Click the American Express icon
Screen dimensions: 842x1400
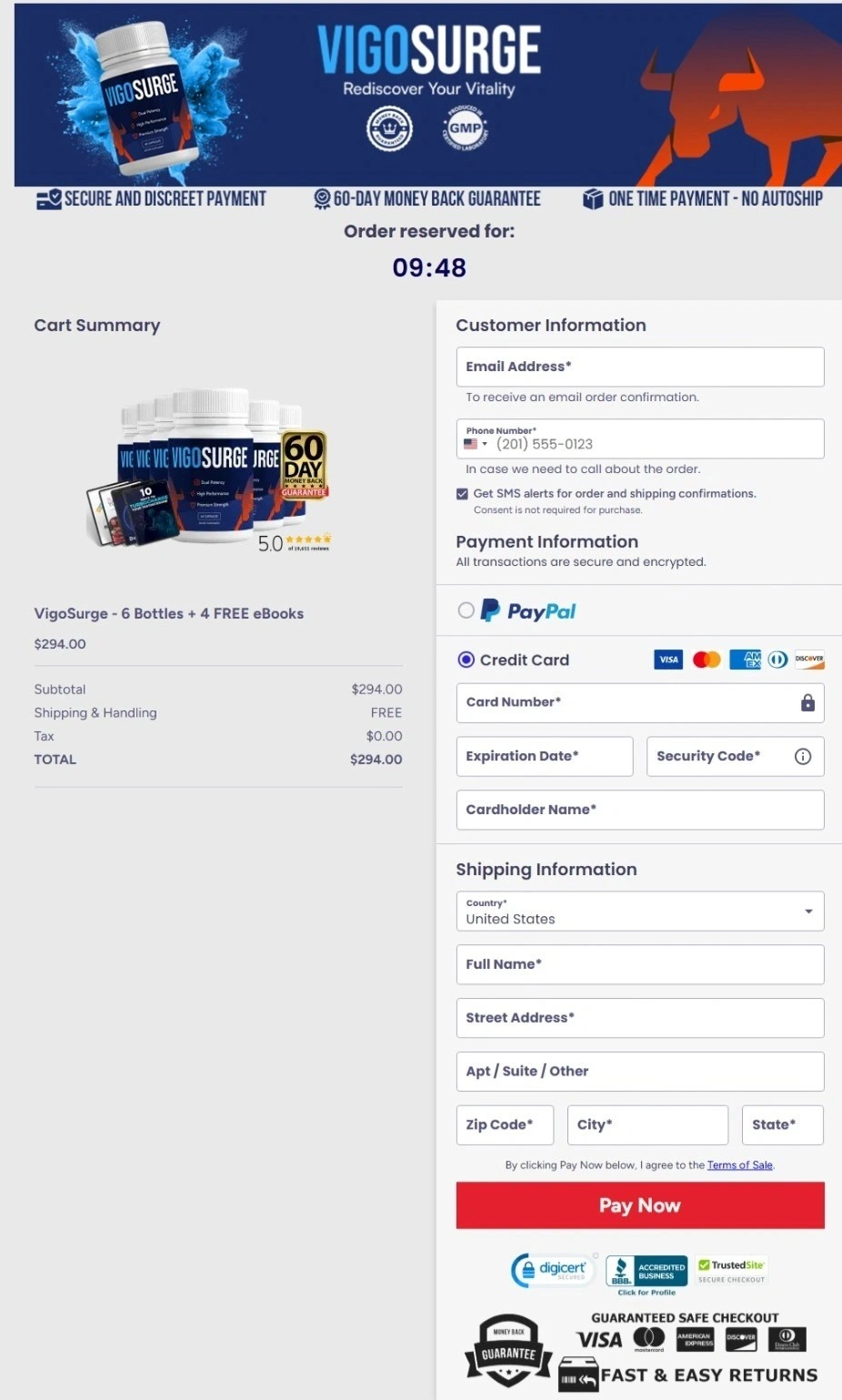(x=744, y=659)
